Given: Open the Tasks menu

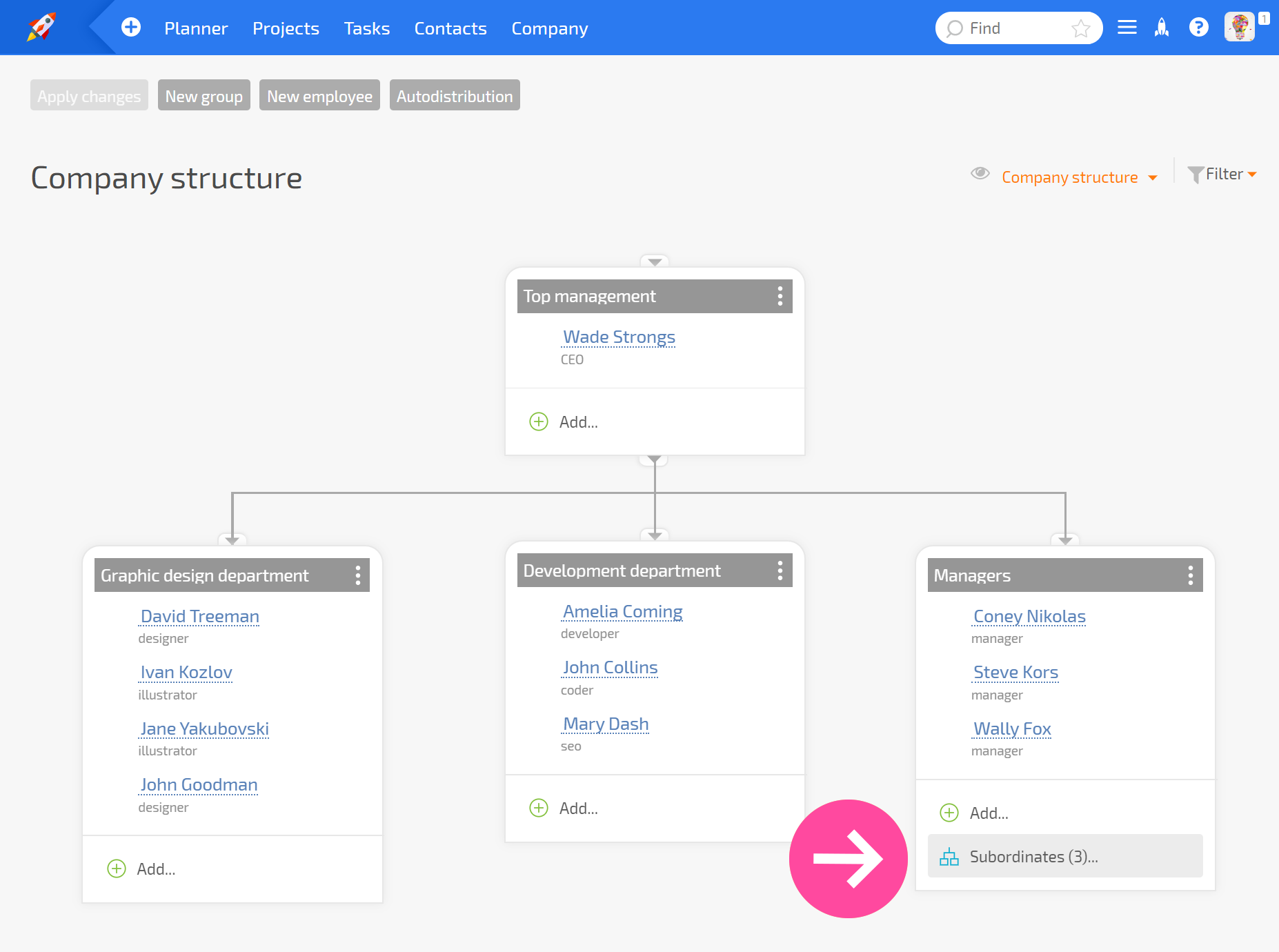Looking at the screenshot, I should pos(367,28).
